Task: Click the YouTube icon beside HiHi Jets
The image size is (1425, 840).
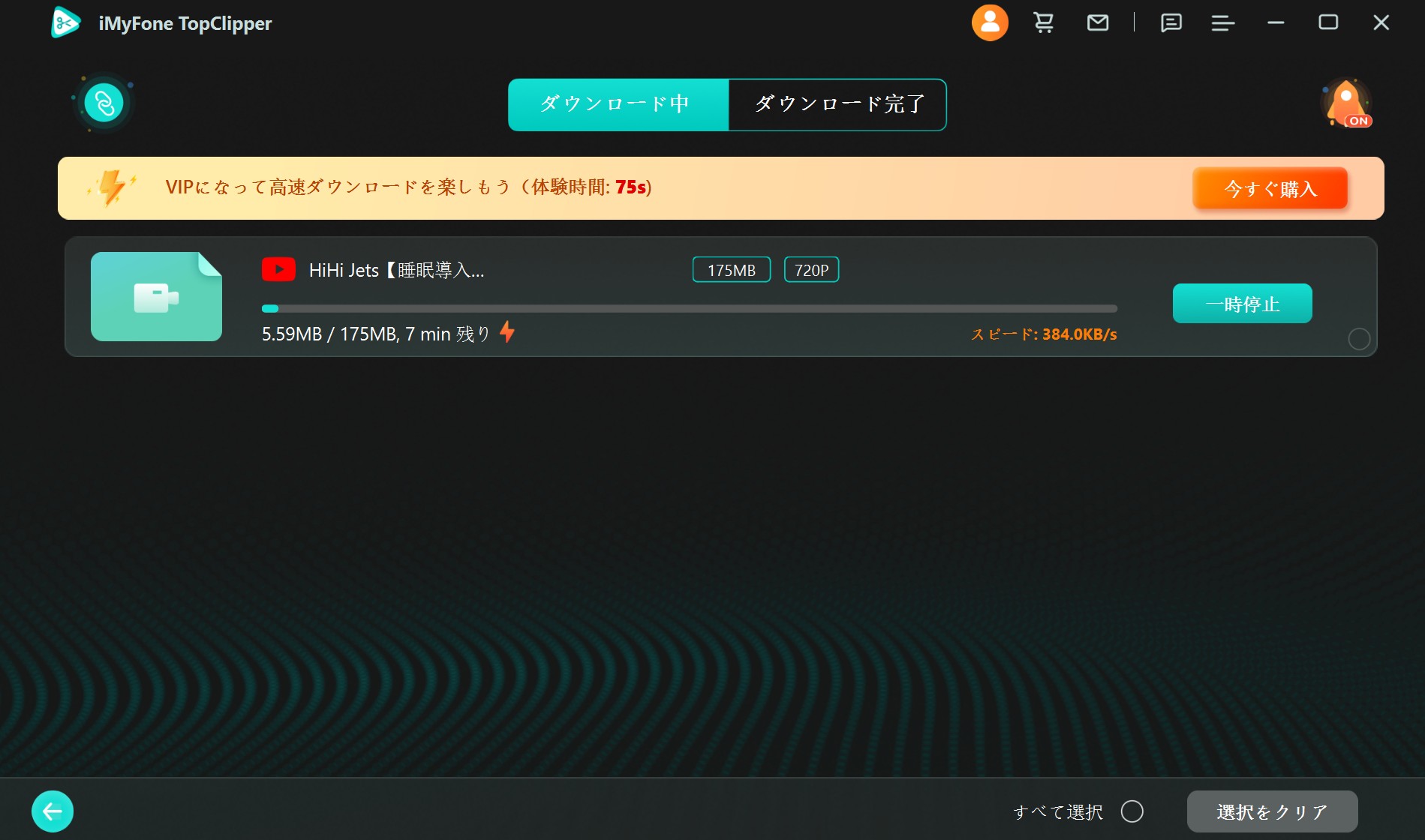Action: pyautogui.click(x=278, y=269)
